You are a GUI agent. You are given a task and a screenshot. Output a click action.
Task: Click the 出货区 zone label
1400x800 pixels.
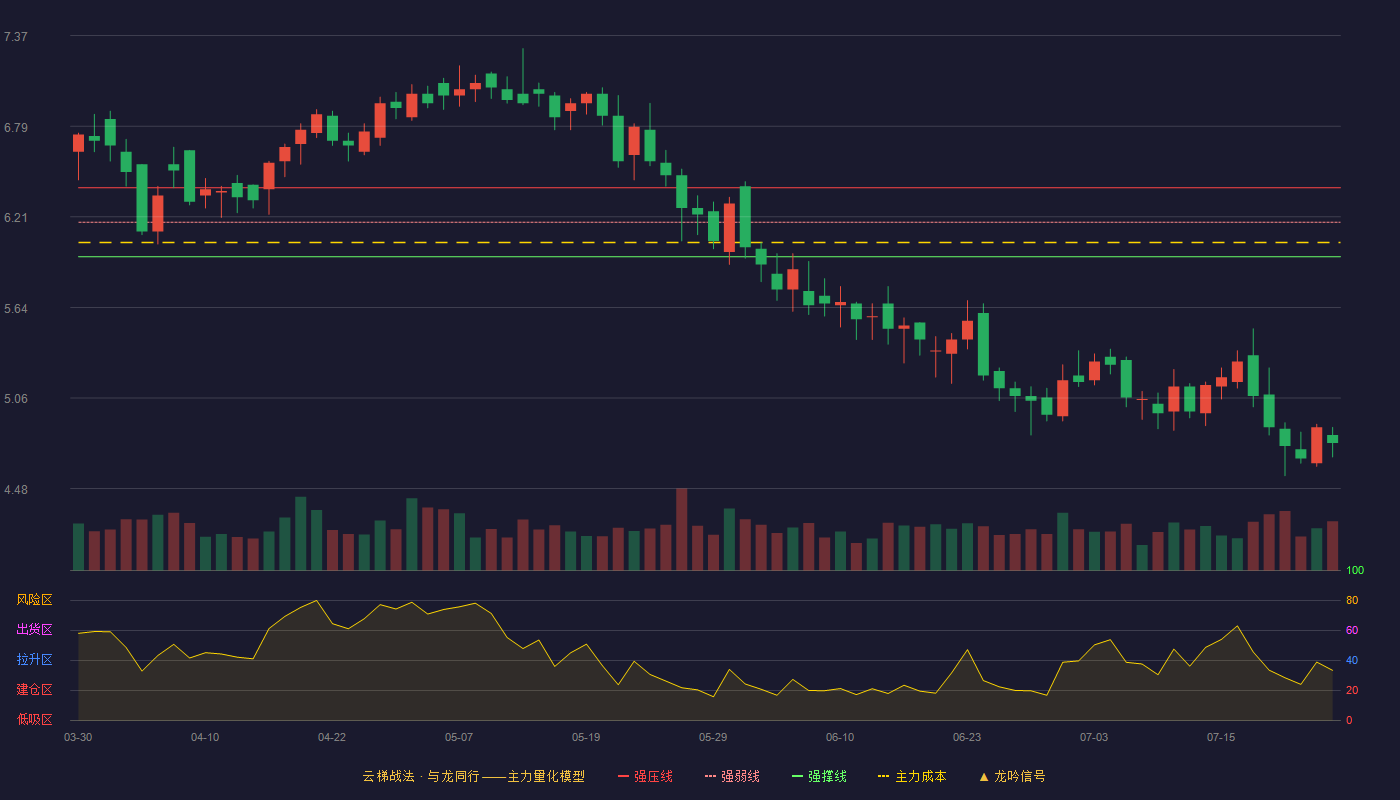point(34,630)
